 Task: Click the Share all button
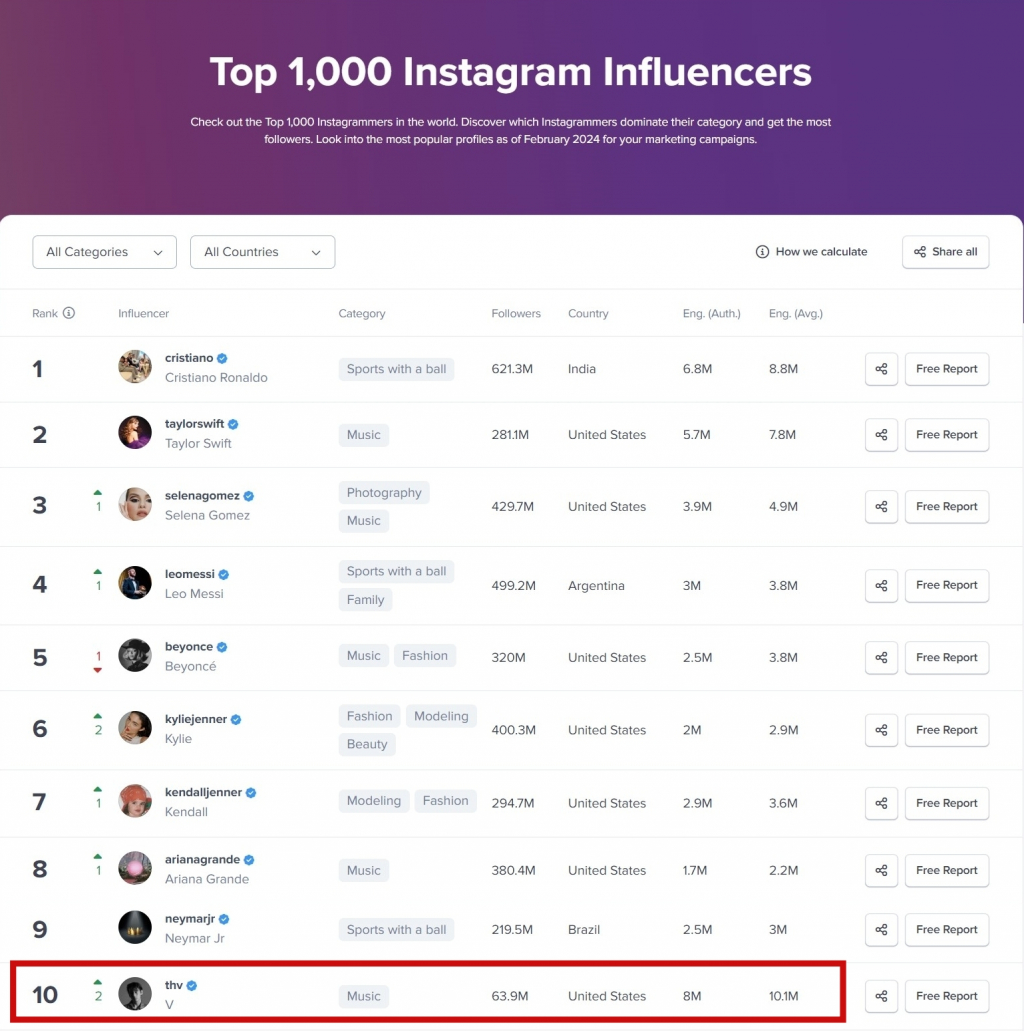tap(945, 252)
